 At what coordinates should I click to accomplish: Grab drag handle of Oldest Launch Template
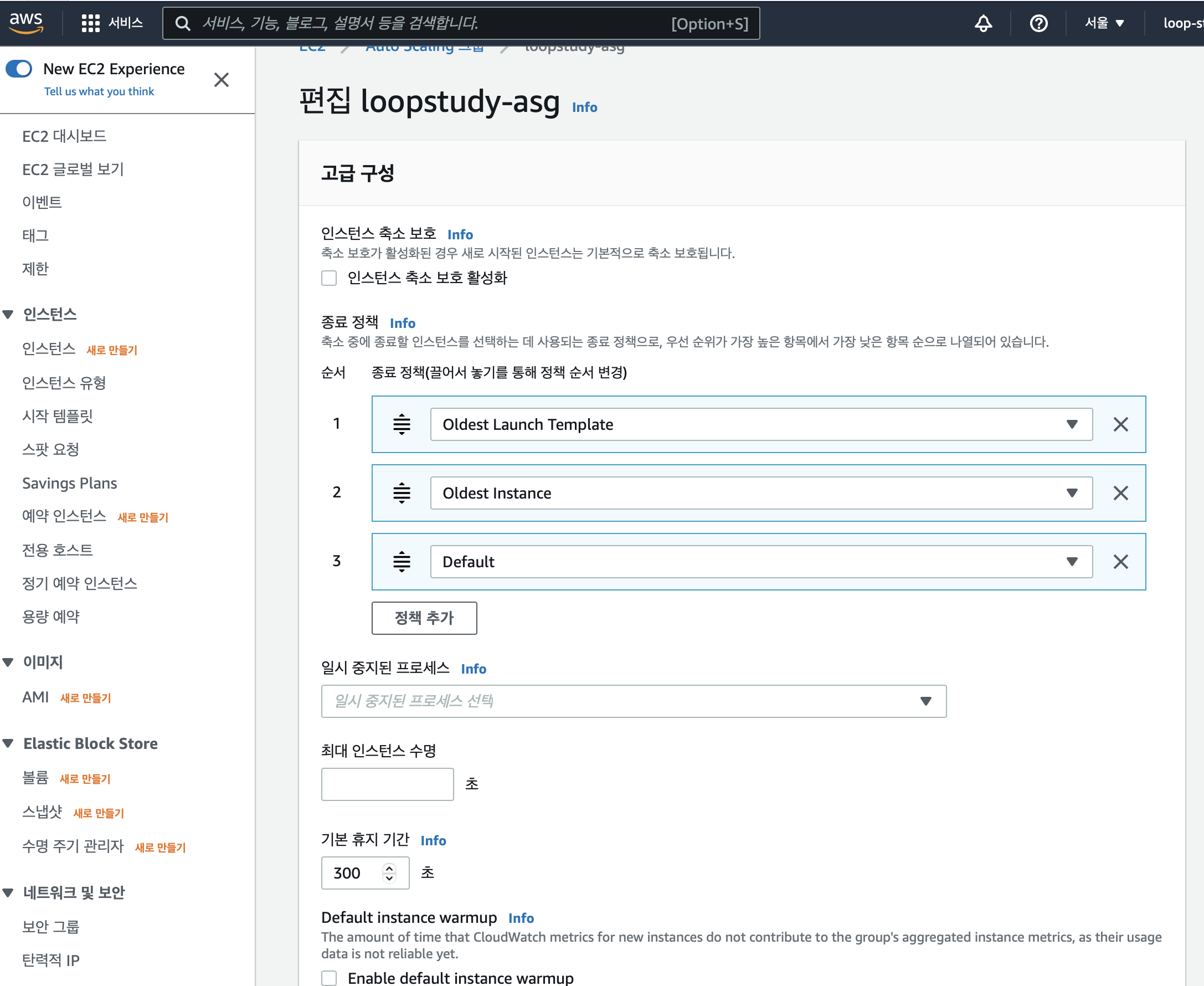tap(402, 424)
